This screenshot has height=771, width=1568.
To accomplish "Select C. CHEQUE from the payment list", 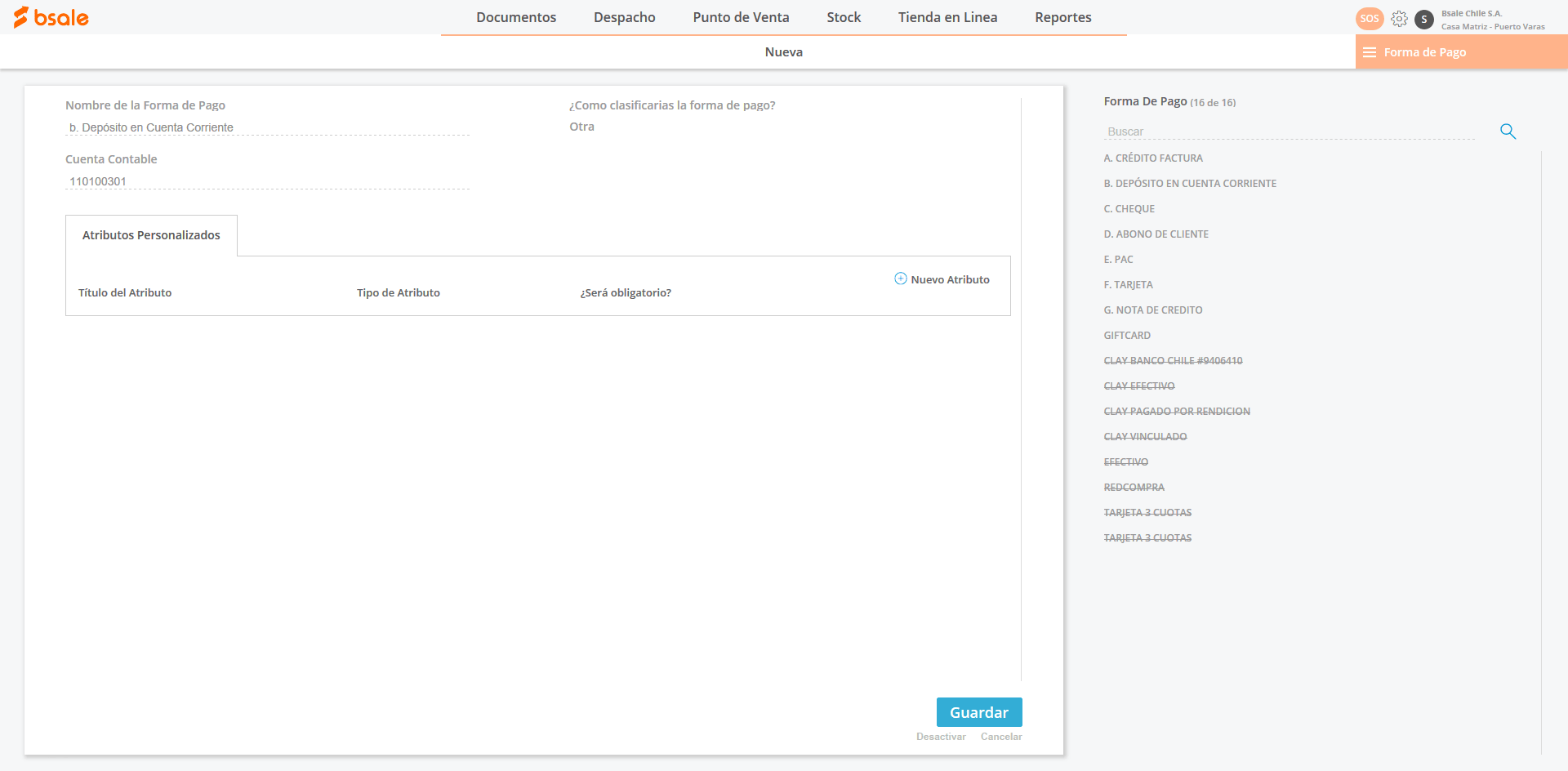I will 1129,209.
